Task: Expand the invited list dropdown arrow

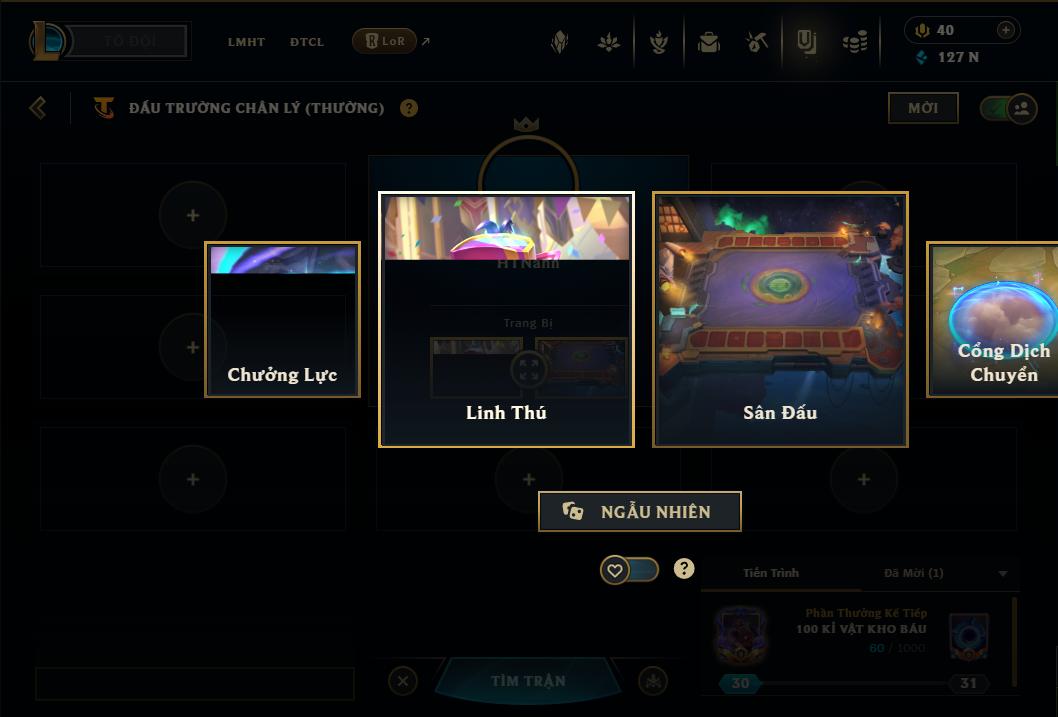Action: tap(1003, 573)
